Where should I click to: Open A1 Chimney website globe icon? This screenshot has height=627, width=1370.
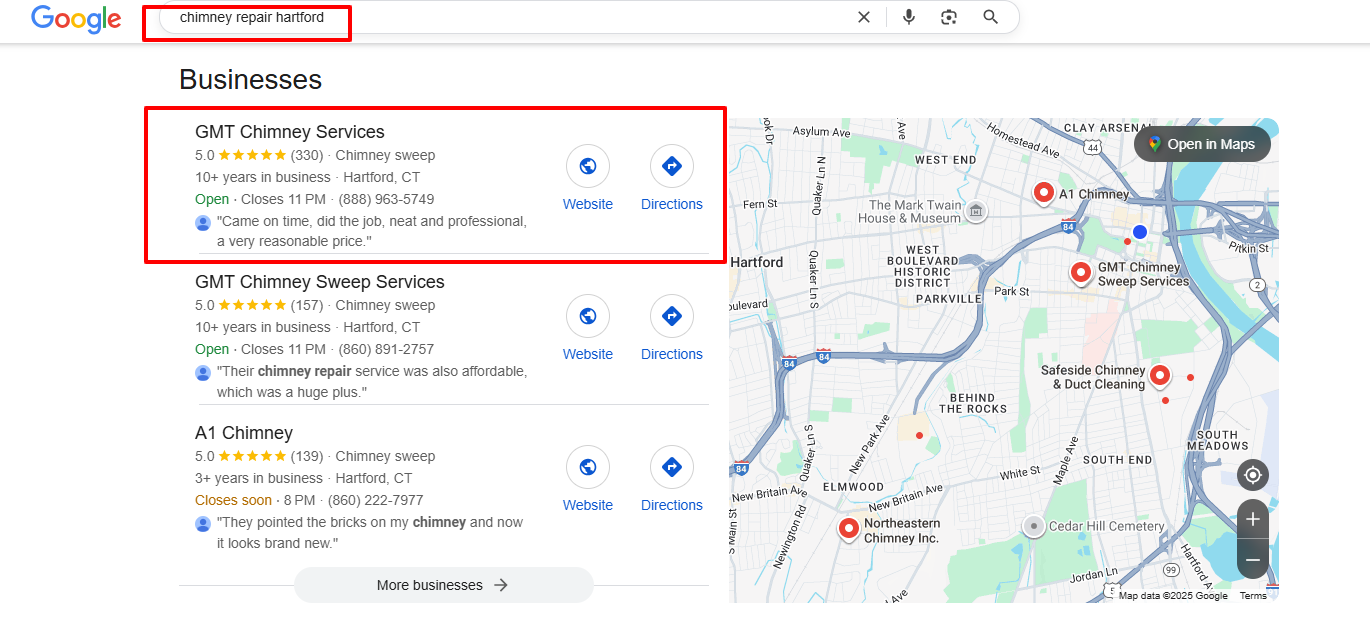588,468
